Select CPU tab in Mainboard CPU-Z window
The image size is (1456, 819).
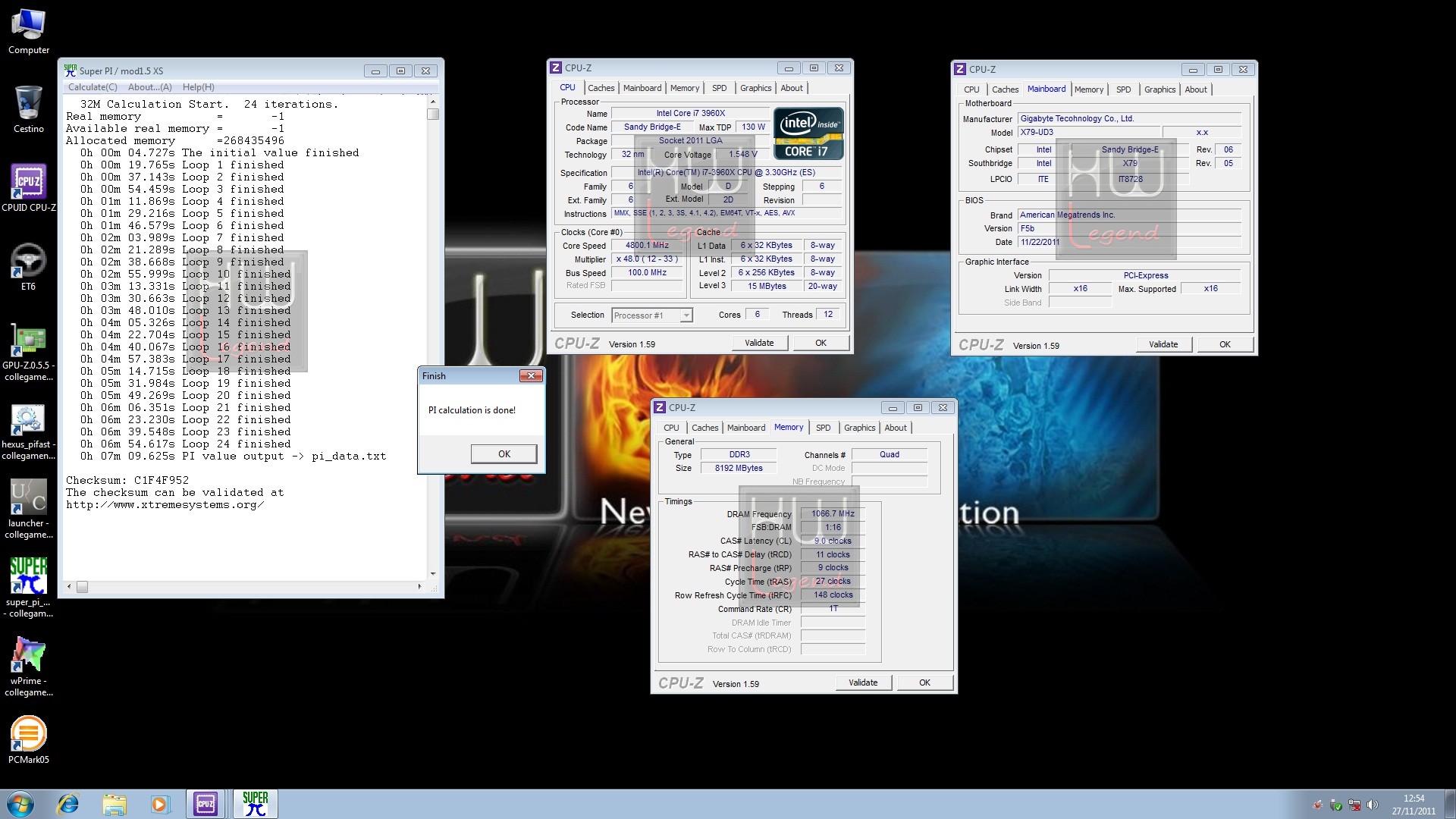[971, 89]
